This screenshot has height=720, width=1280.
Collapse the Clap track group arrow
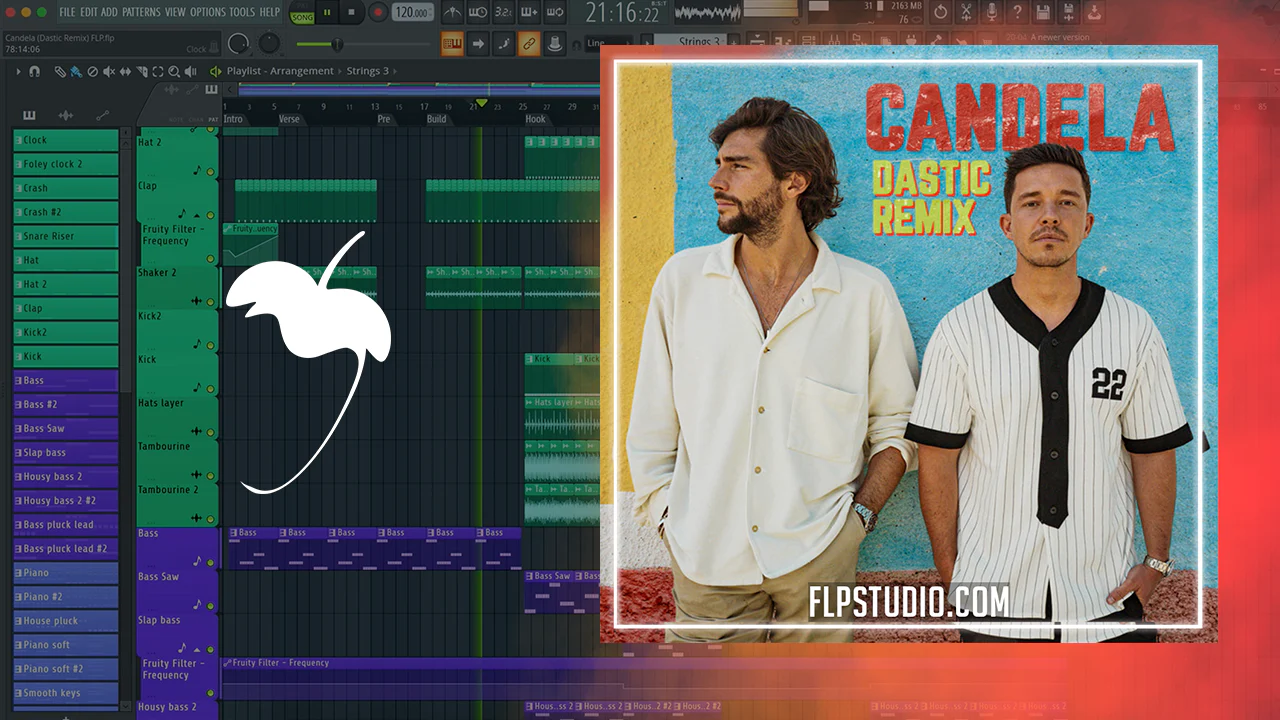[197, 215]
